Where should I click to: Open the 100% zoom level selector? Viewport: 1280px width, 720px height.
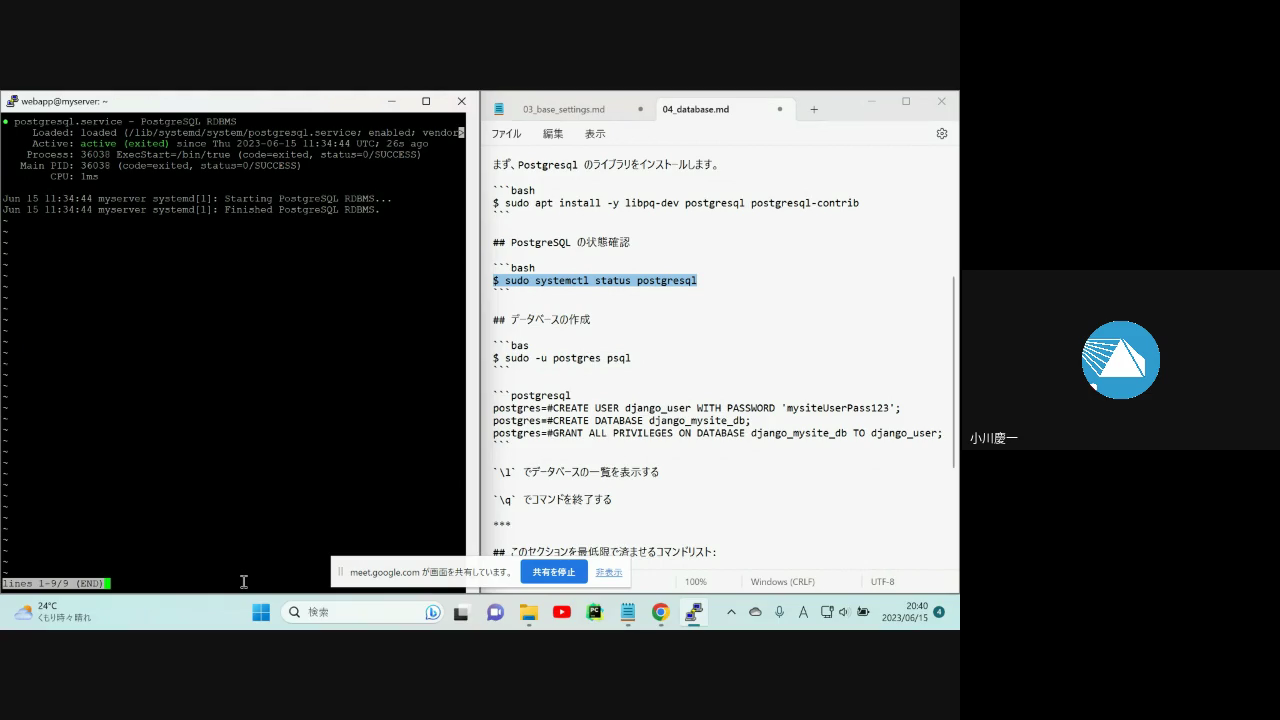[x=695, y=582]
